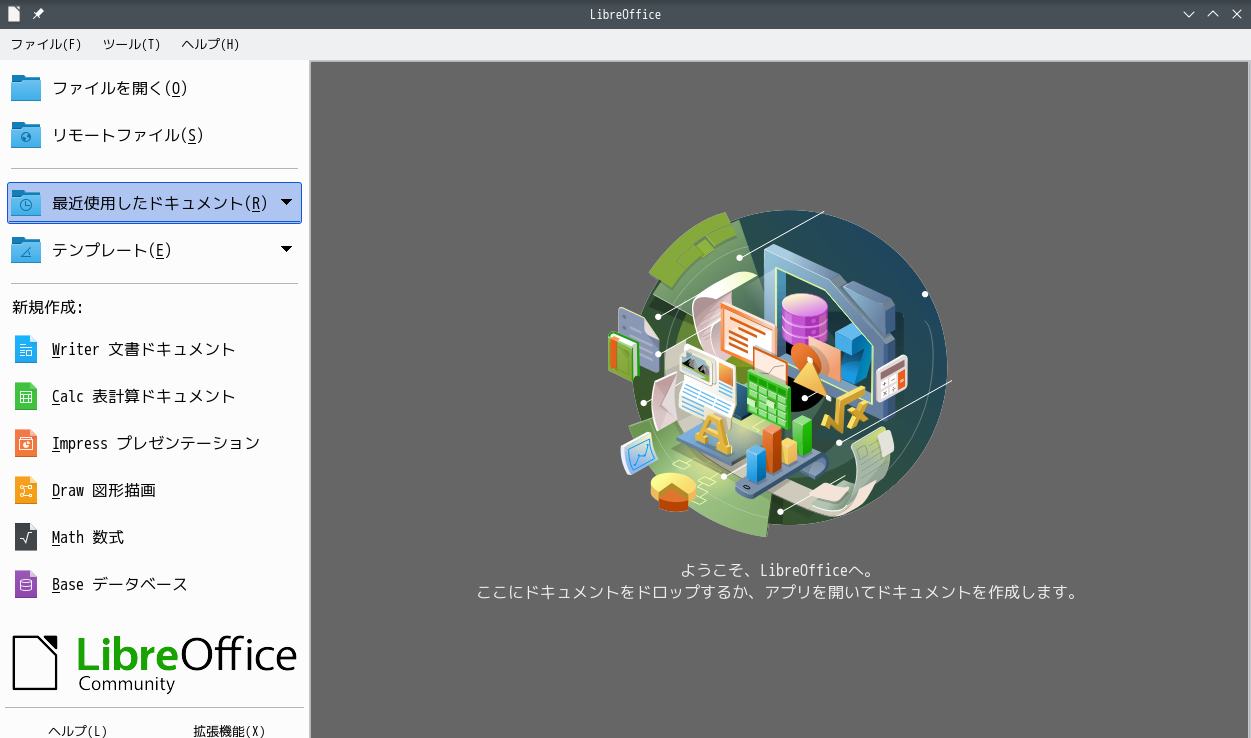Open the ファイル(F) menu
The height and width of the screenshot is (738, 1251).
46,45
